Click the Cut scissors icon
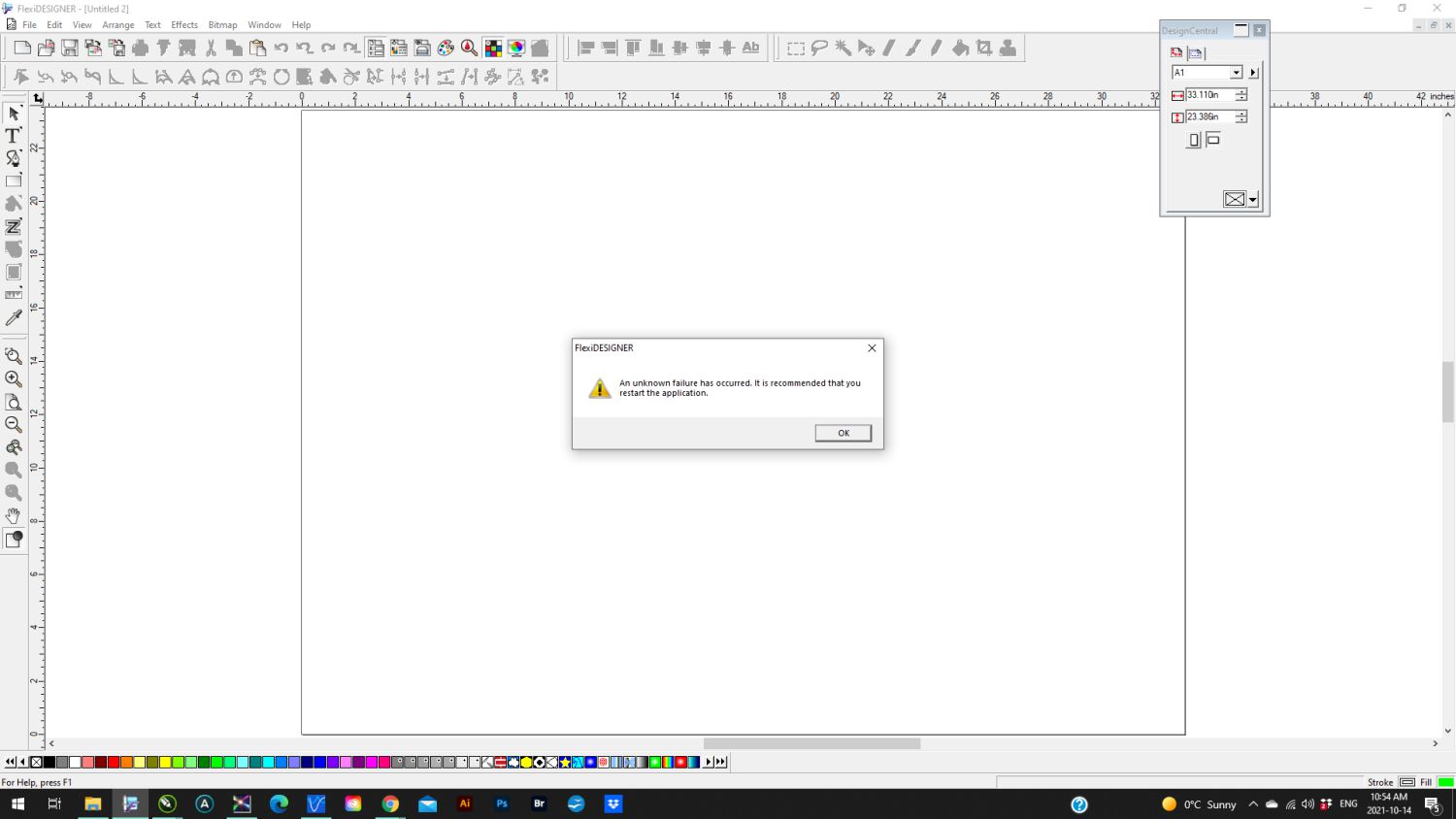Viewport: 1456px width, 819px height. [x=211, y=48]
